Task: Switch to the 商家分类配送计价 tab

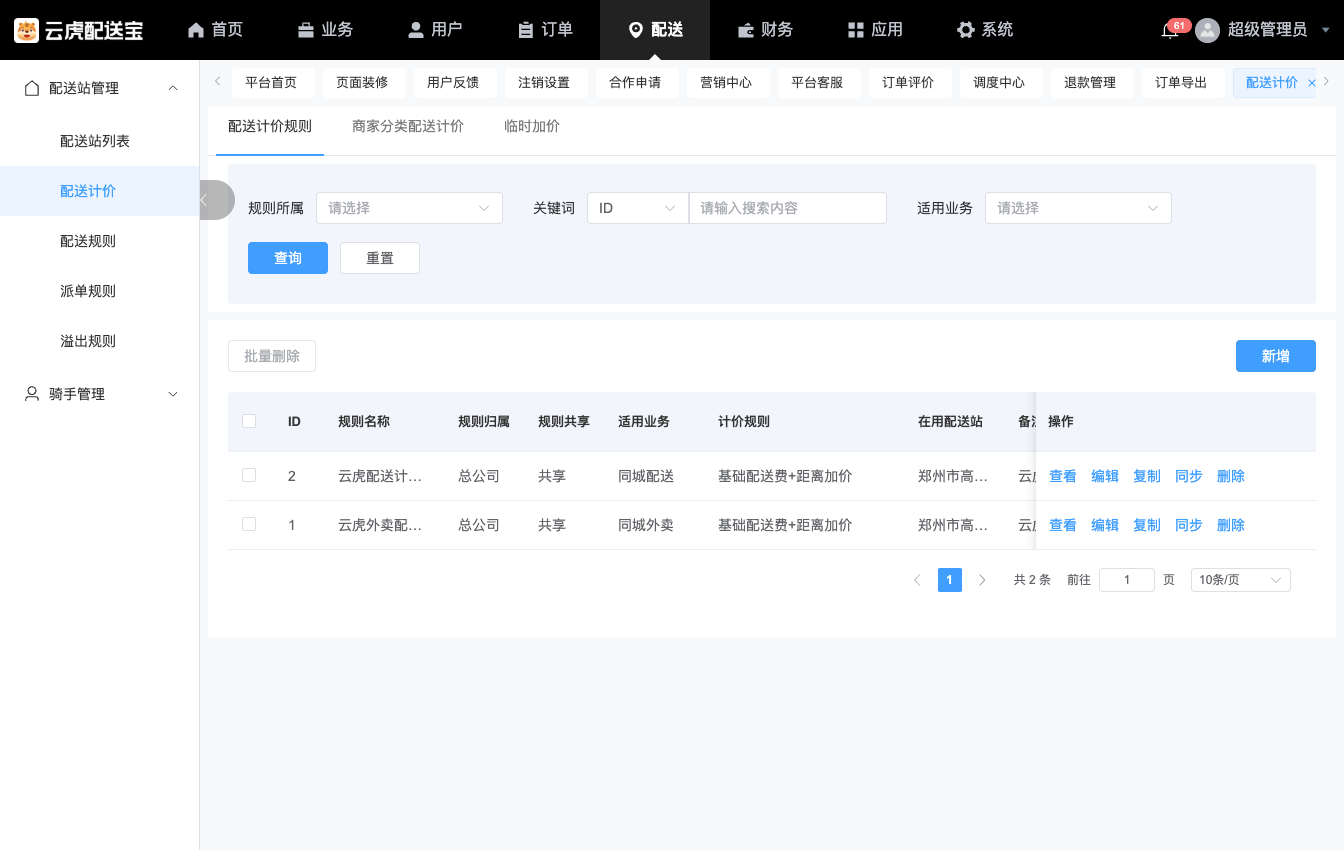Action: [408, 126]
